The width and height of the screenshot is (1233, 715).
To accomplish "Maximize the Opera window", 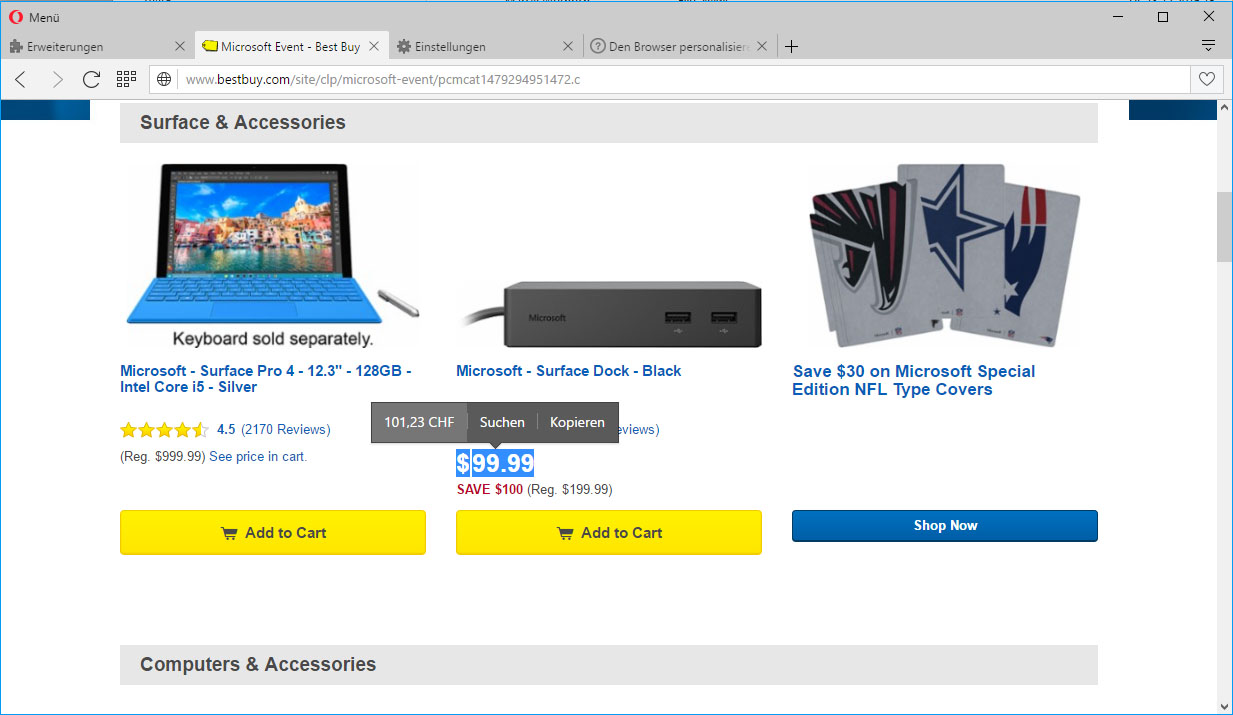I will (1163, 17).
